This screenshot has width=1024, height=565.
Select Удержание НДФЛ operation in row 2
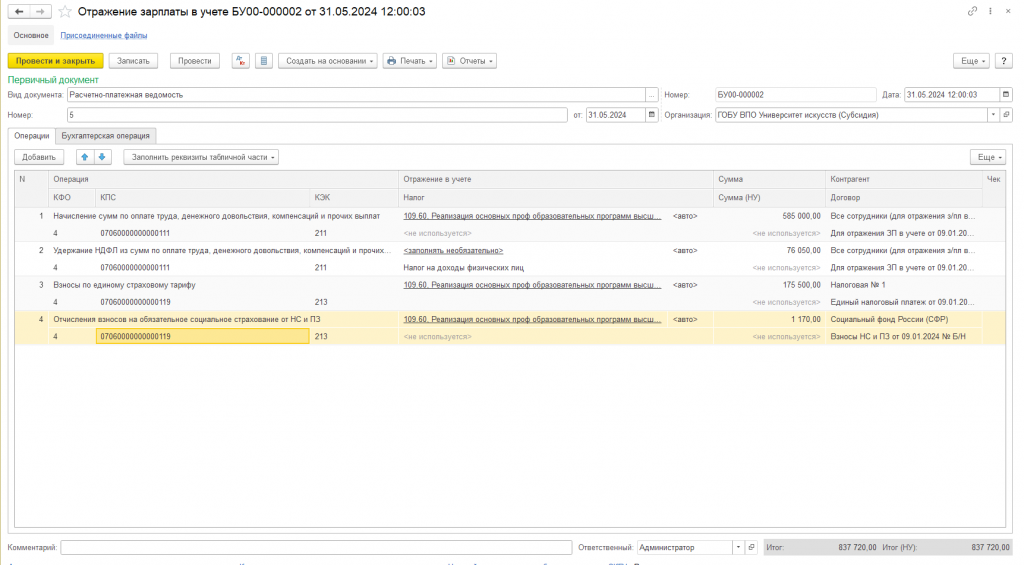(223, 250)
